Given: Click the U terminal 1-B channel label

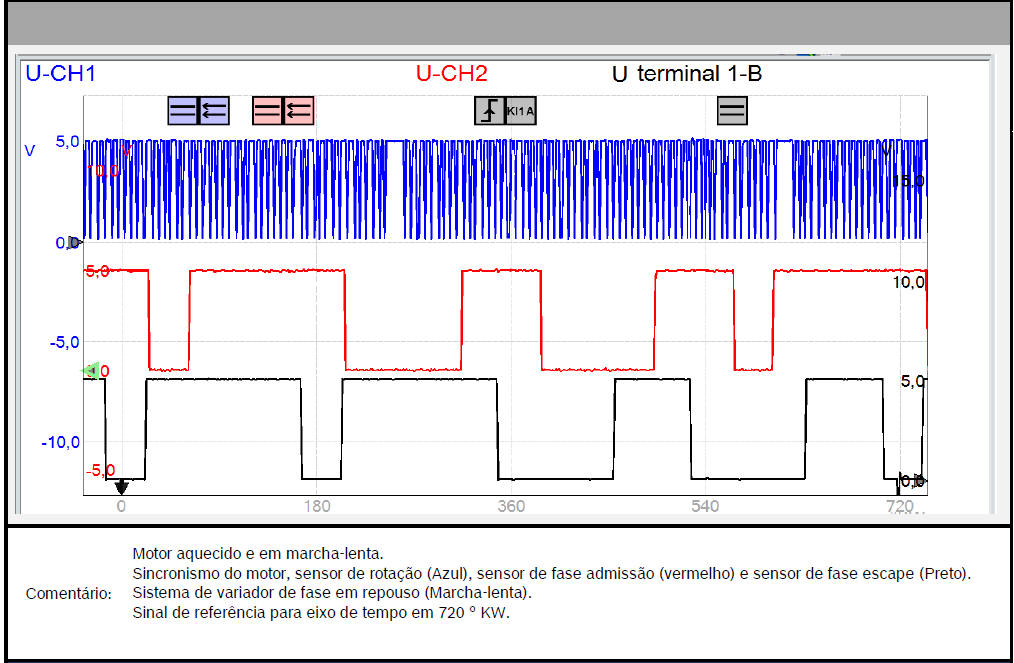Looking at the screenshot, I should pos(686,73).
